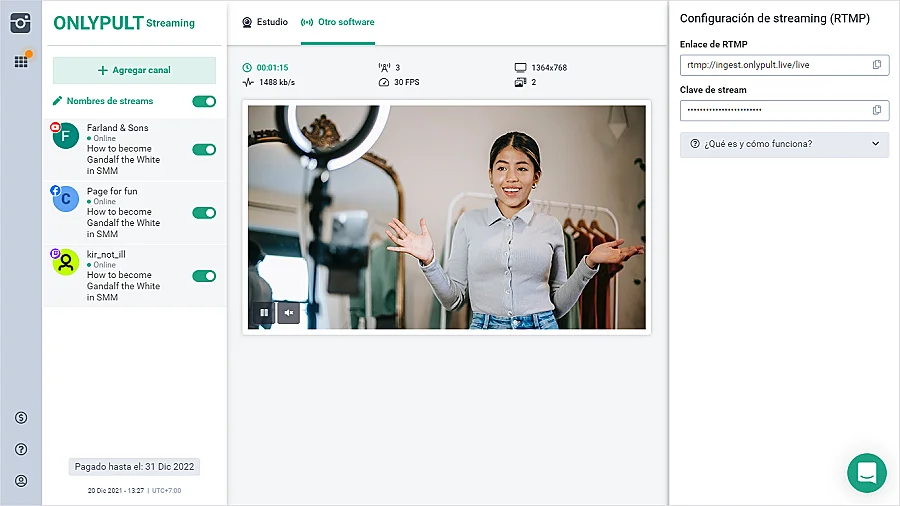Disable the Farland & Sons channel toggle
900x506 pixels.
tap(204, 150)
